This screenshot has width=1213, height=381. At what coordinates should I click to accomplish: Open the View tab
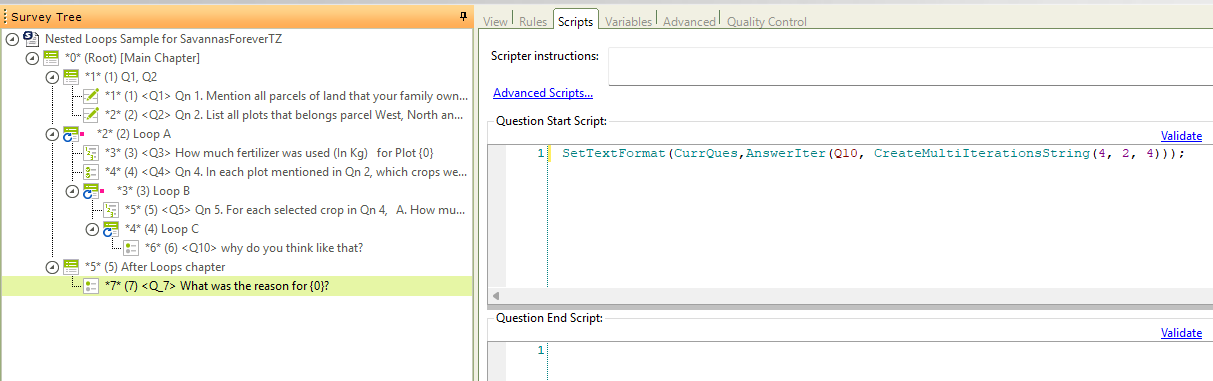495,21
